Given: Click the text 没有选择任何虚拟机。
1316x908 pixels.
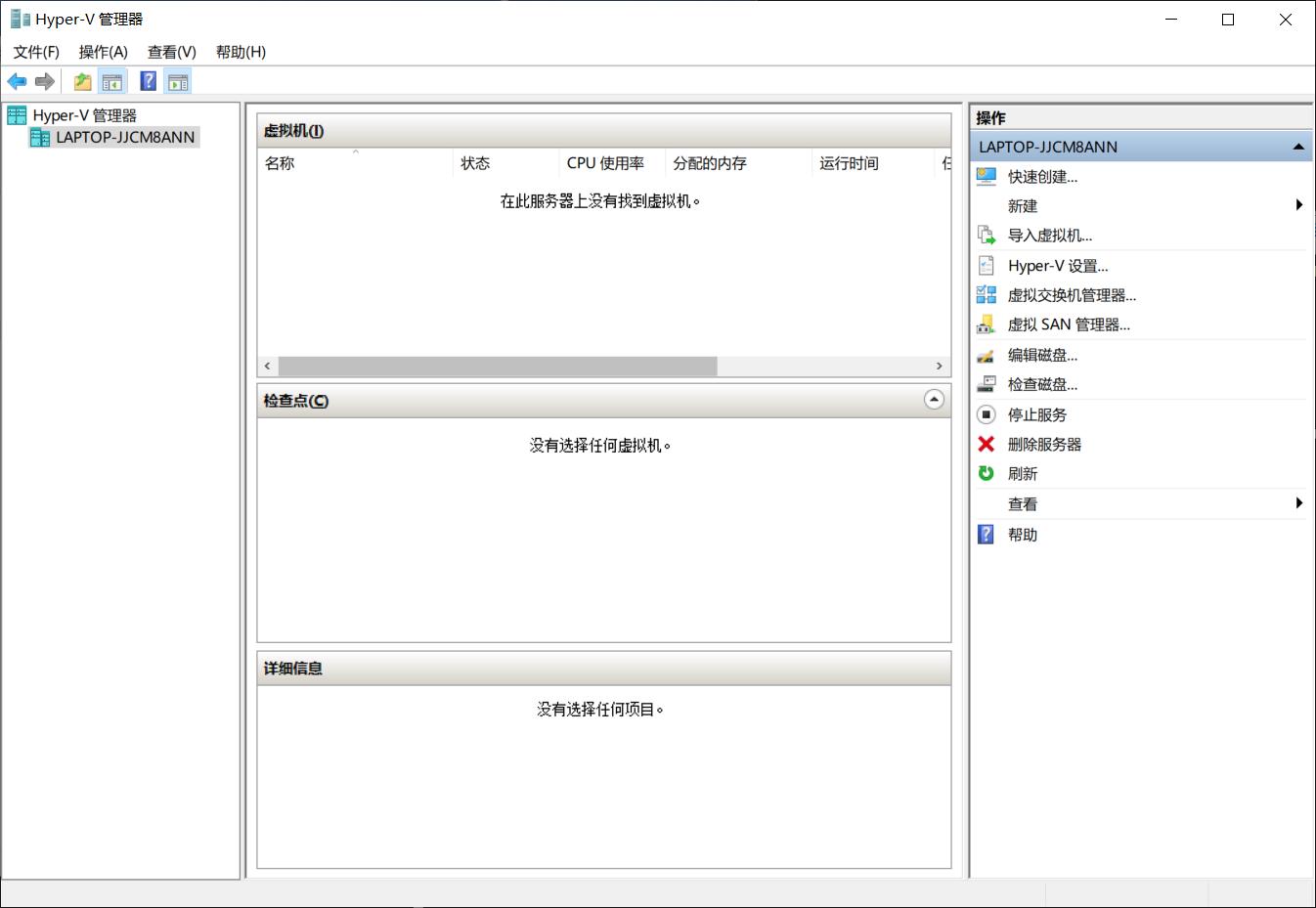Looking at the screenshot, I should pyautogui.click(x=600, y=446).
